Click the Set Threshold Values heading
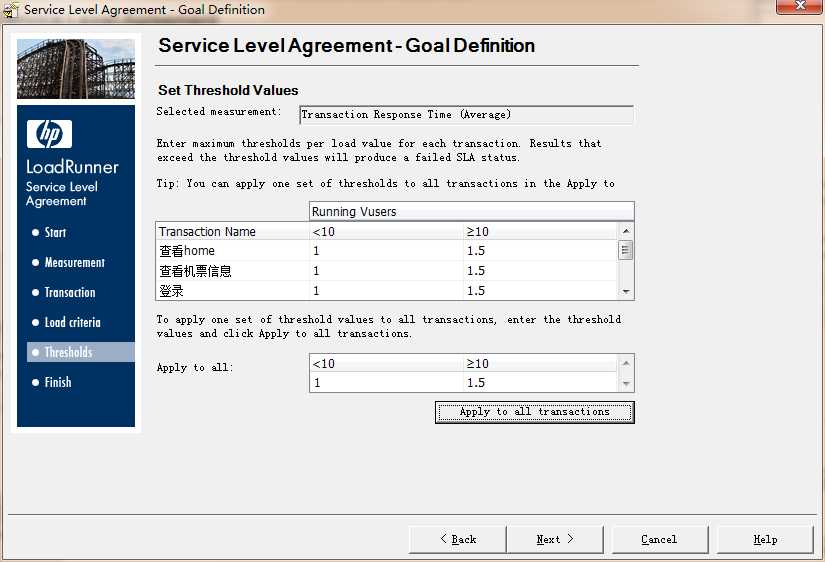This screenshot has width=825, height=562. (x=228, y=90)
